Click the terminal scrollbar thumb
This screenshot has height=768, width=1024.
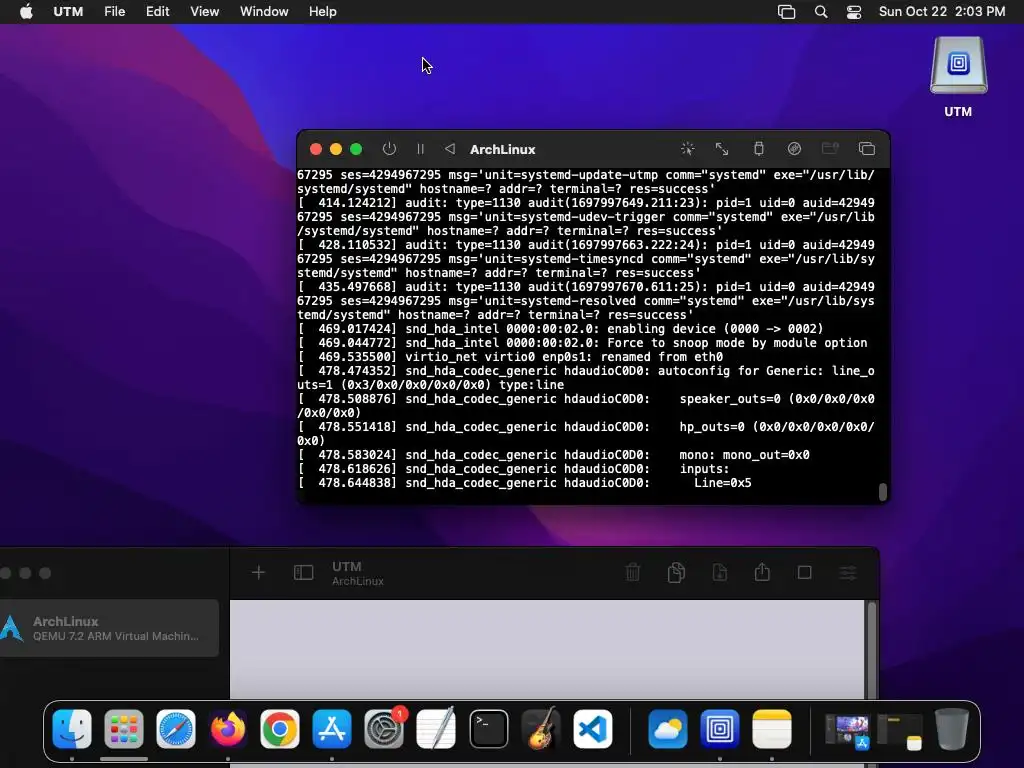883,492
